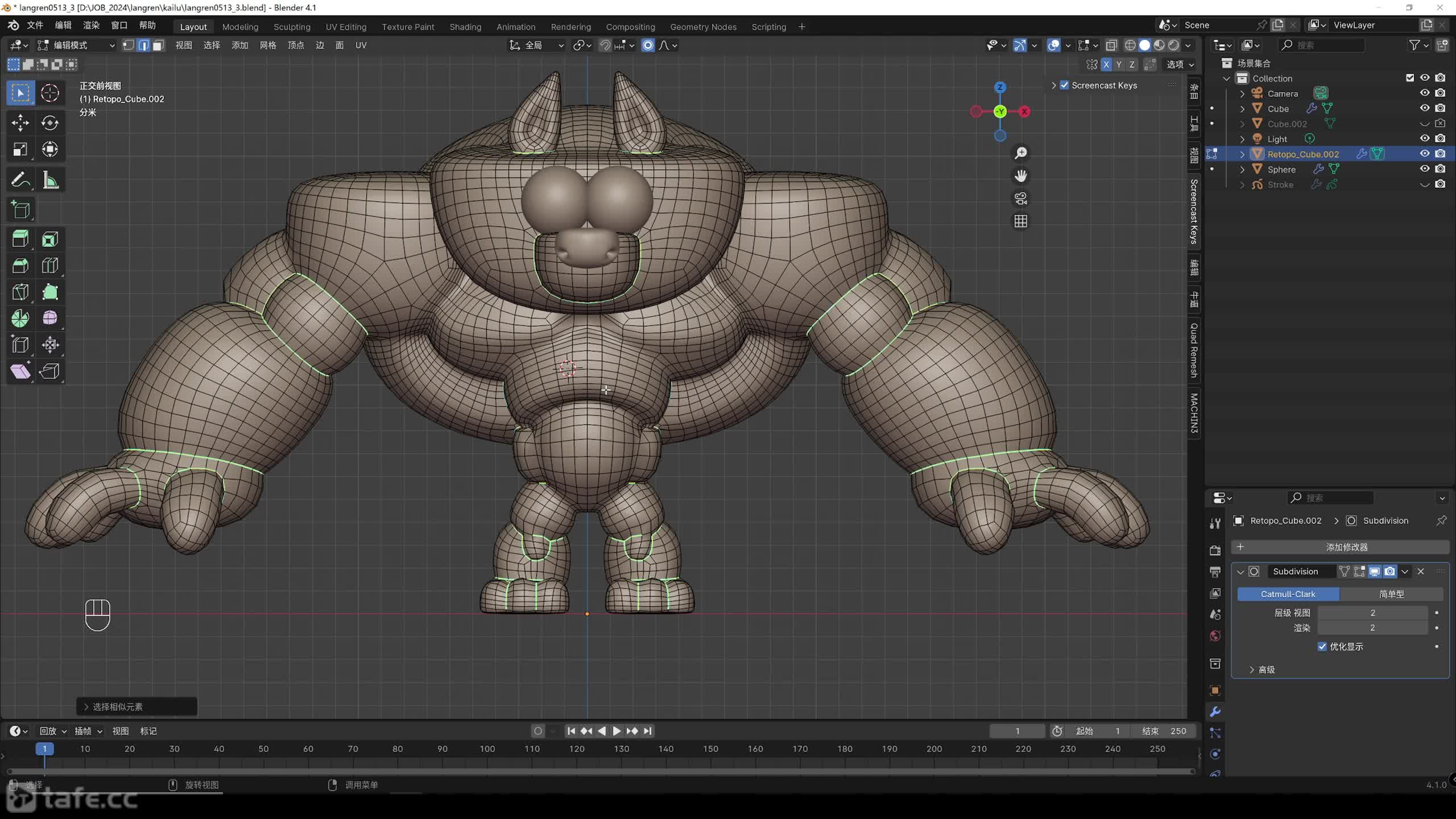1456x819 pixels.
Task: Switch to vertex select mode
Action: click(x=129, y=45)
